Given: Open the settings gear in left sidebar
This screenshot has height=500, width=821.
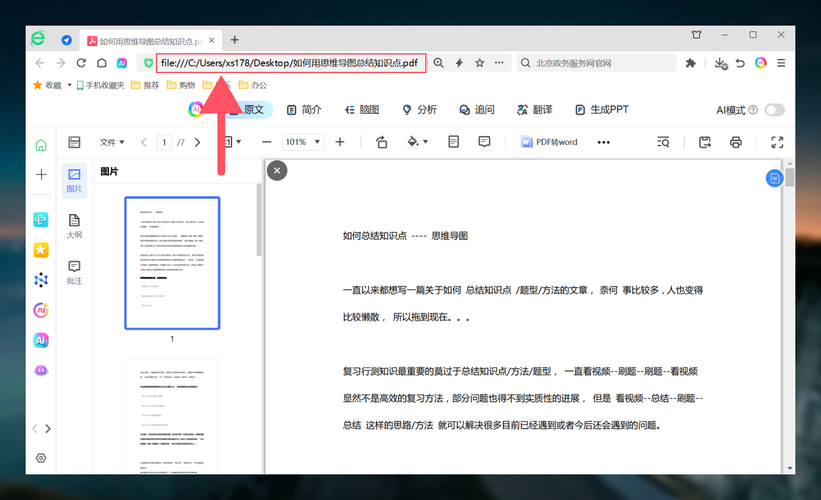Looking at the screenshot, I should coord(41,458).
